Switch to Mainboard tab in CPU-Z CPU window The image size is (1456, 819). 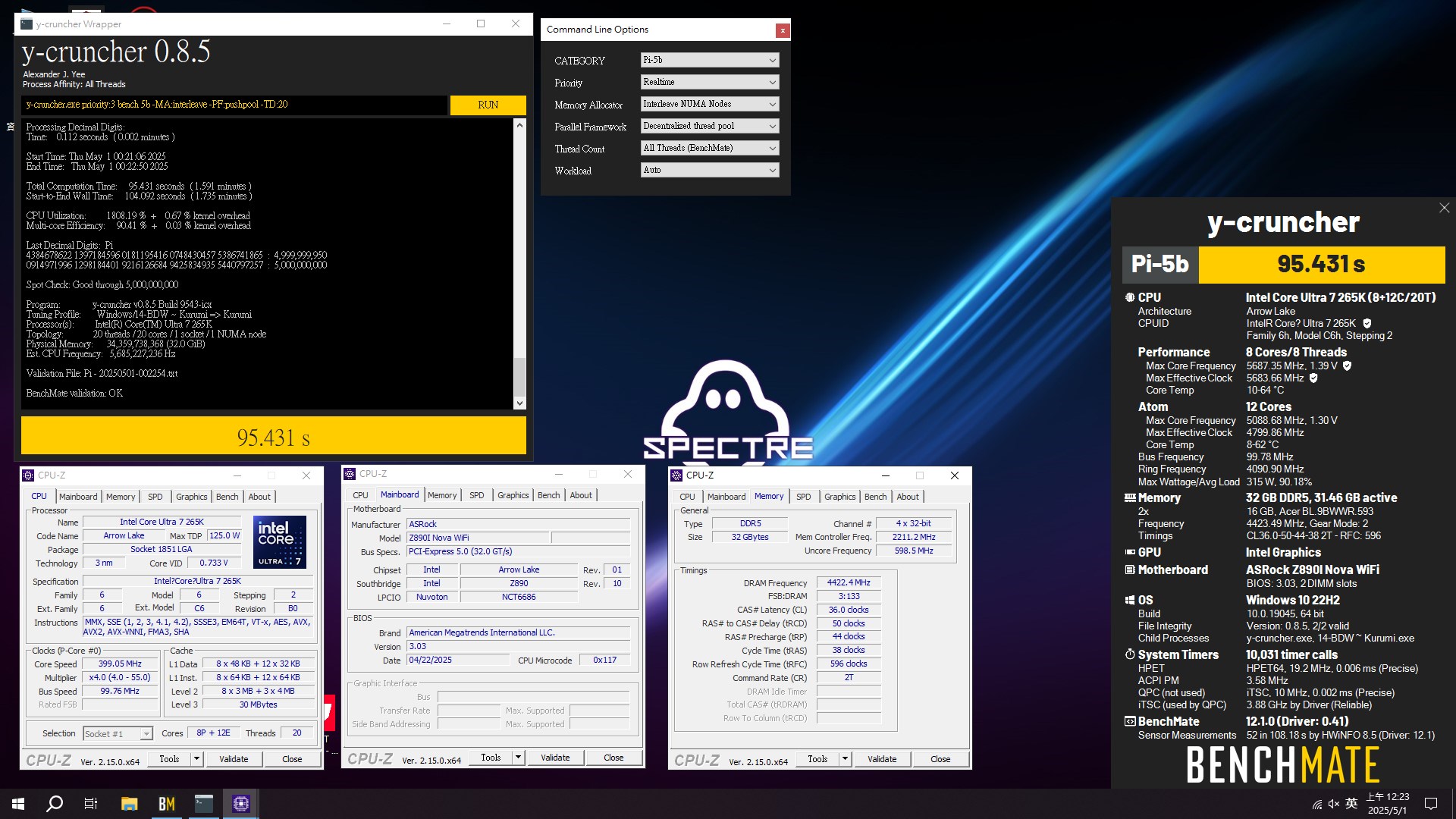pos(78,497)
